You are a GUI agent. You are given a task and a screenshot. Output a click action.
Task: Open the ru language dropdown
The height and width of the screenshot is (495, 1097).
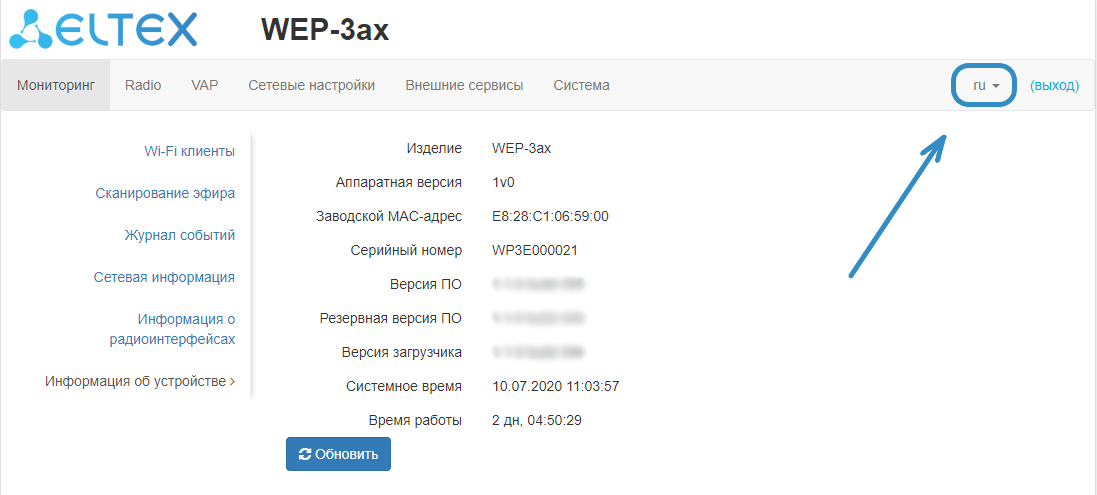tap(985, 86)
